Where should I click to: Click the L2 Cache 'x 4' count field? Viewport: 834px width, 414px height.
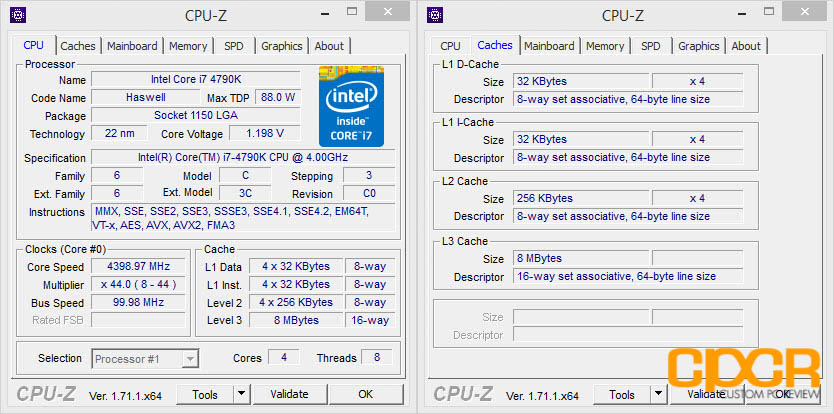click(x=697, y=198)
